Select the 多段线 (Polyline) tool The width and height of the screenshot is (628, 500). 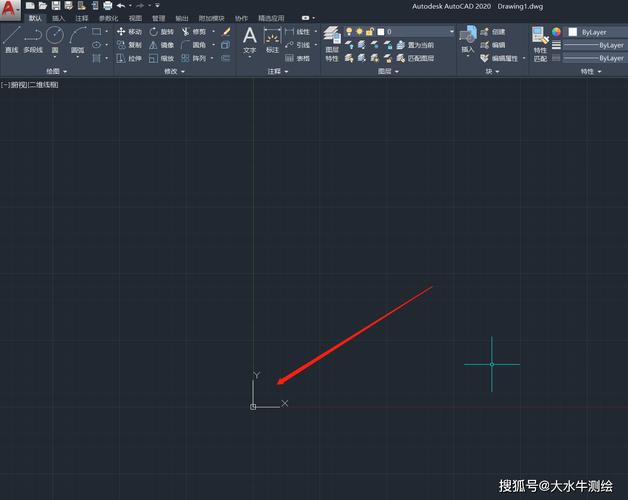tap(33, 38)
